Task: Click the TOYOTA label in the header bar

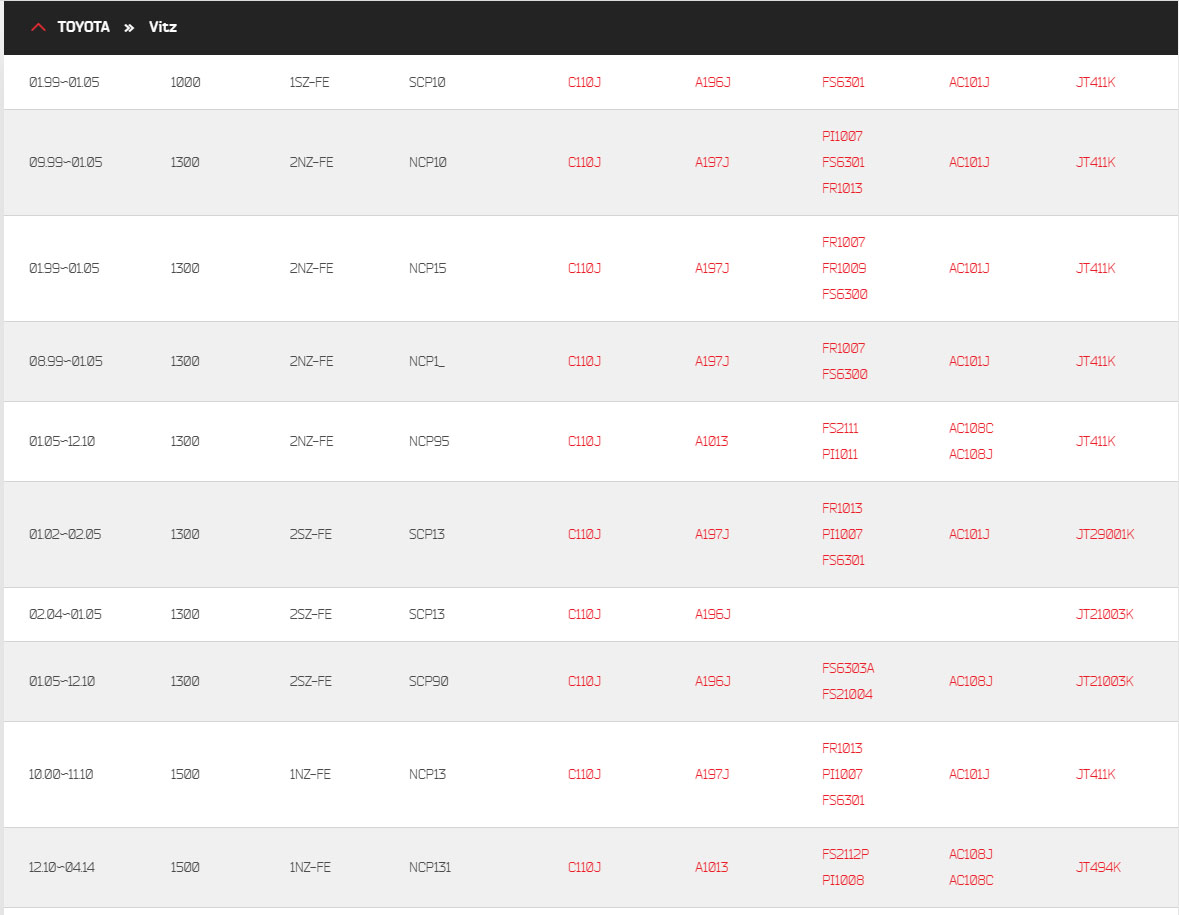Action: [x=83, y=27]
